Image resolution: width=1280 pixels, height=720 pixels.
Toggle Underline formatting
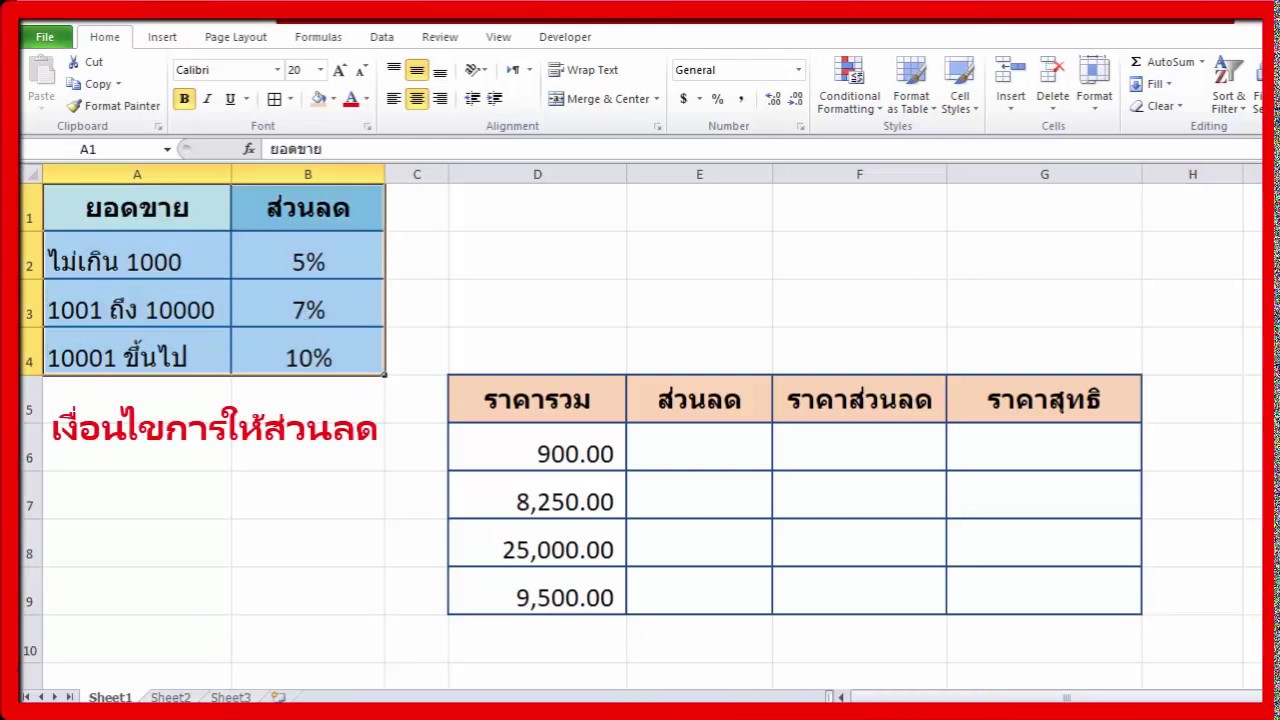[x=230, y=99]
